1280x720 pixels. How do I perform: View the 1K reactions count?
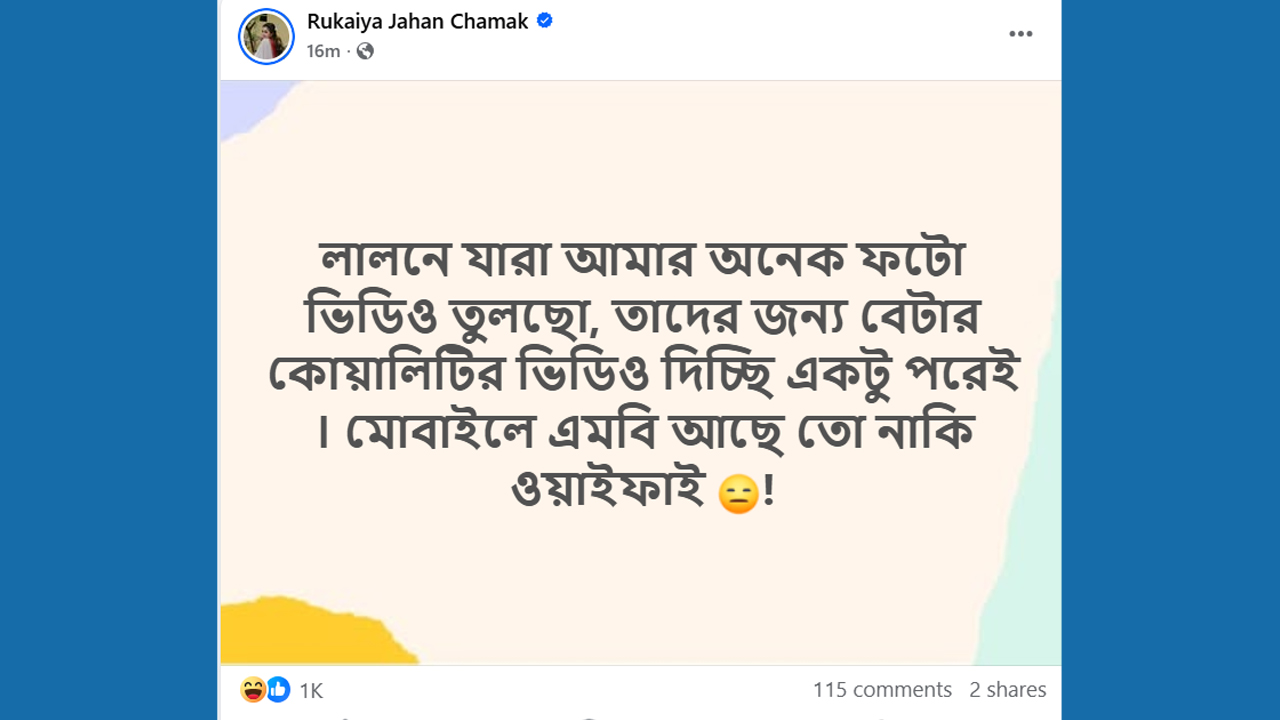point(311,690)
